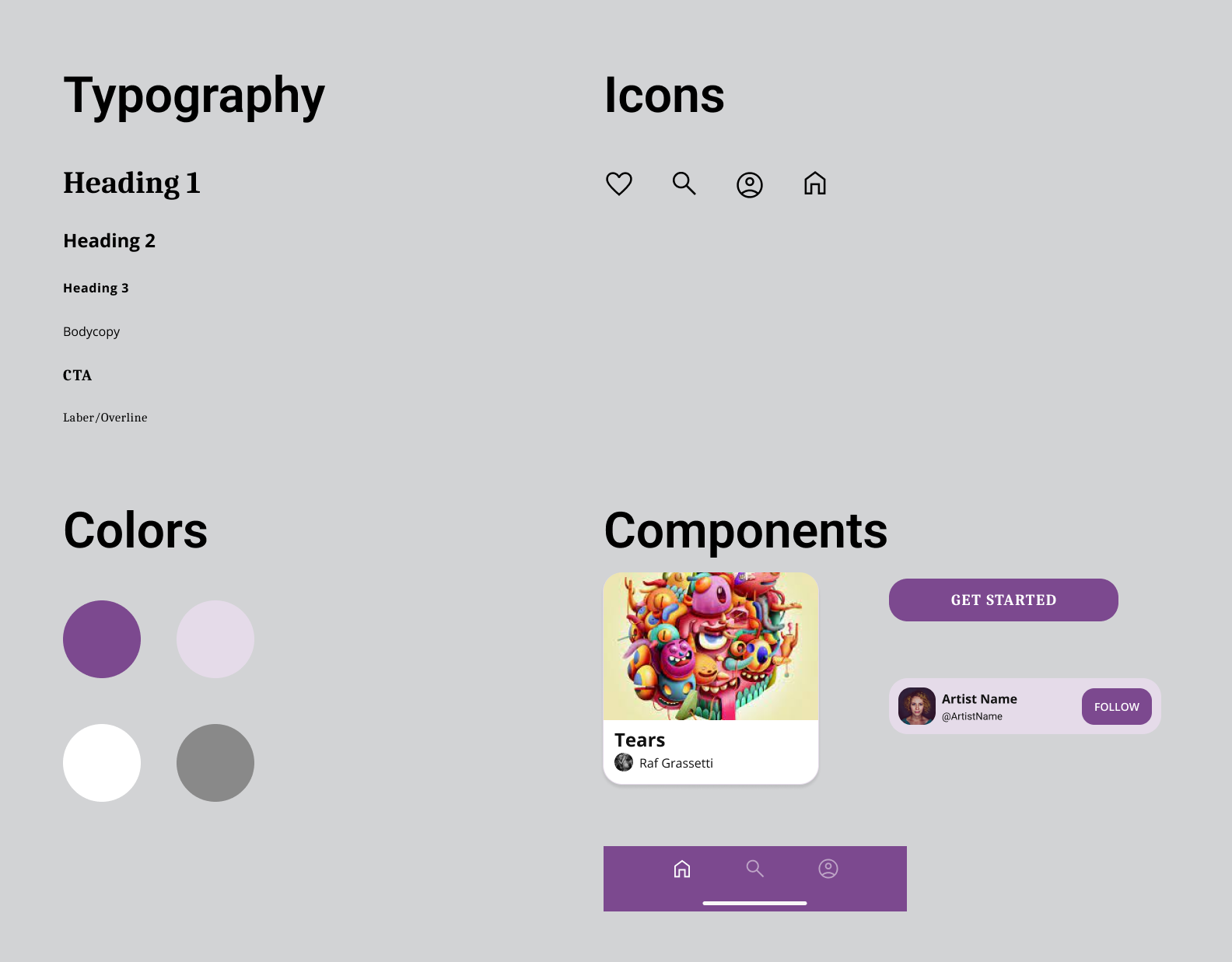Click the Raf Grassetti name
Image resolution: width=1232 pixels, height=962 pixels.
click(676, 764)
